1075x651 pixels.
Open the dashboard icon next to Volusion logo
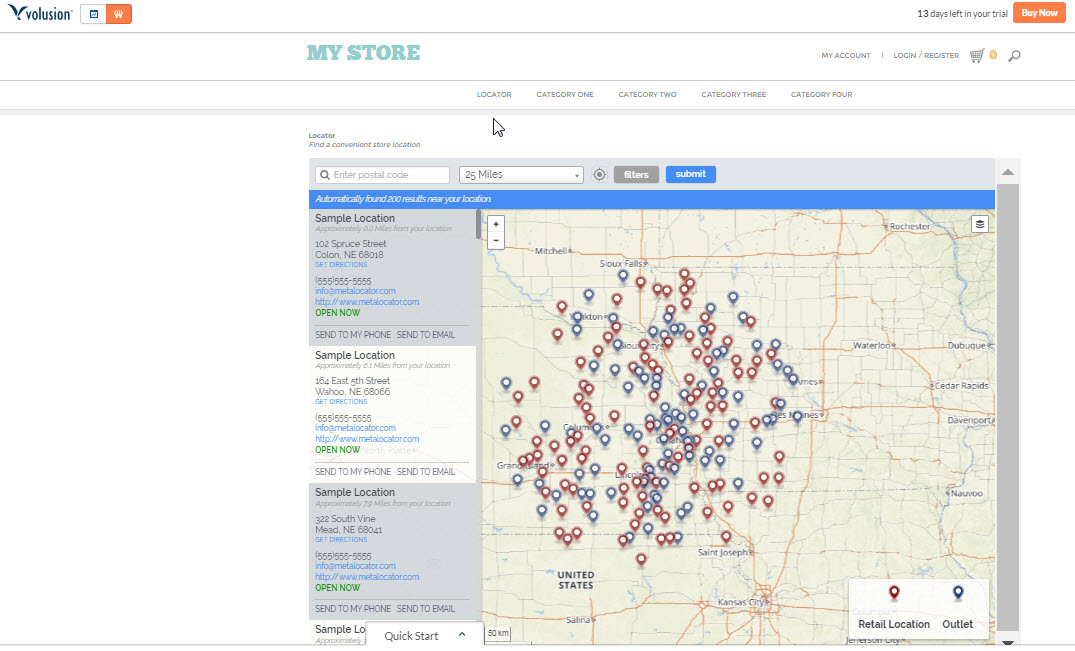coord(94,14)
